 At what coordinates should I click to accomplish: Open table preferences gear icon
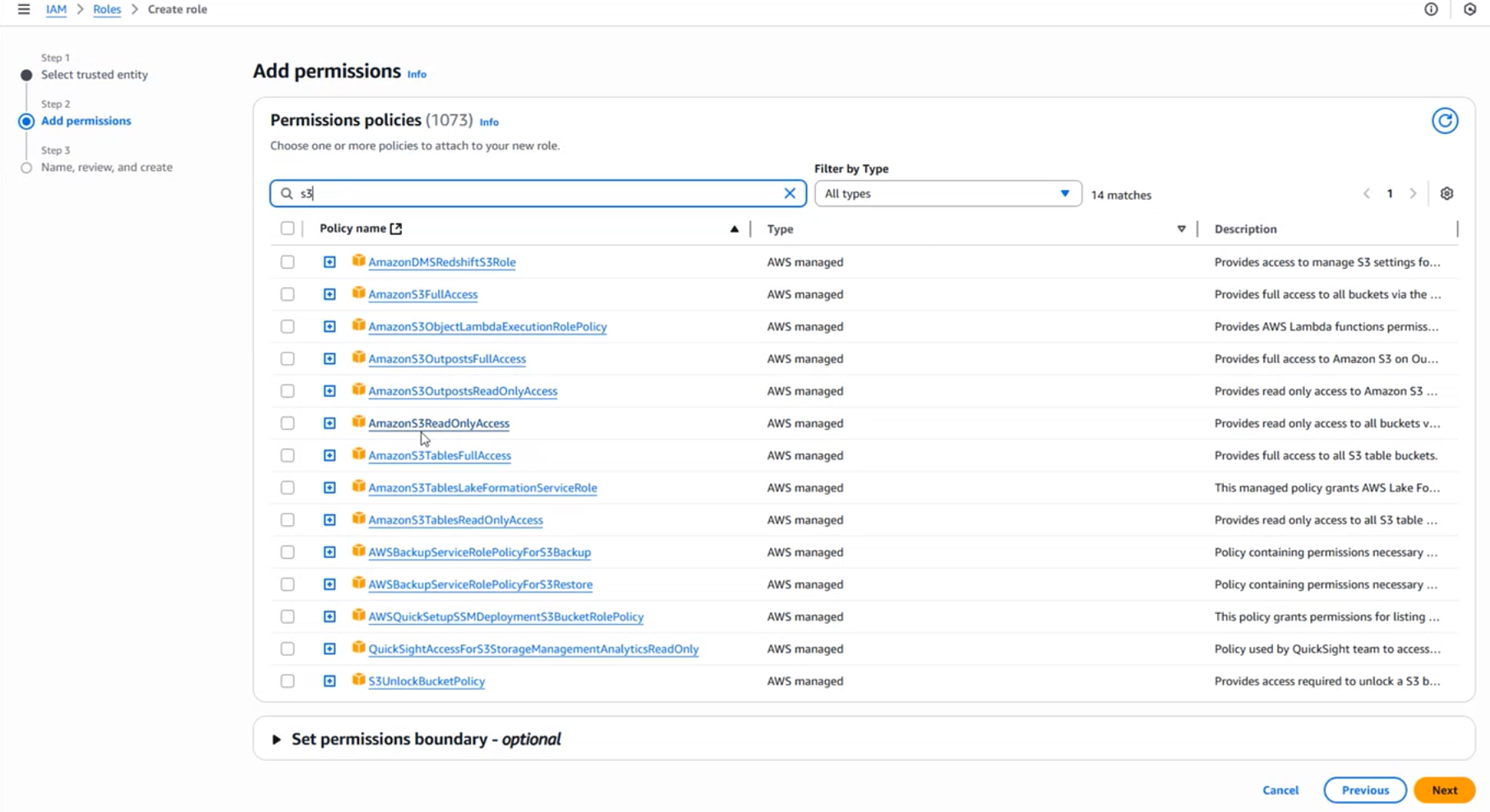point(1446,194)
